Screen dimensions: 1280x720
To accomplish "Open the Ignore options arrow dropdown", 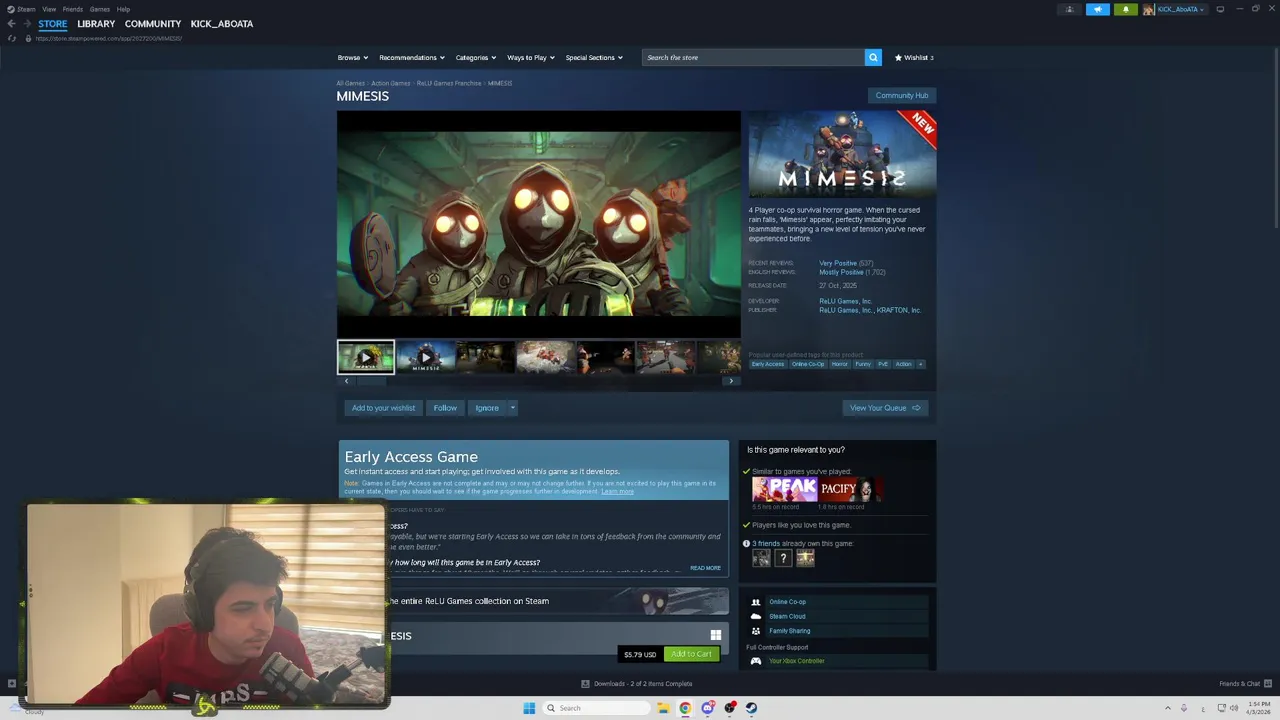I will click(512, 408).
